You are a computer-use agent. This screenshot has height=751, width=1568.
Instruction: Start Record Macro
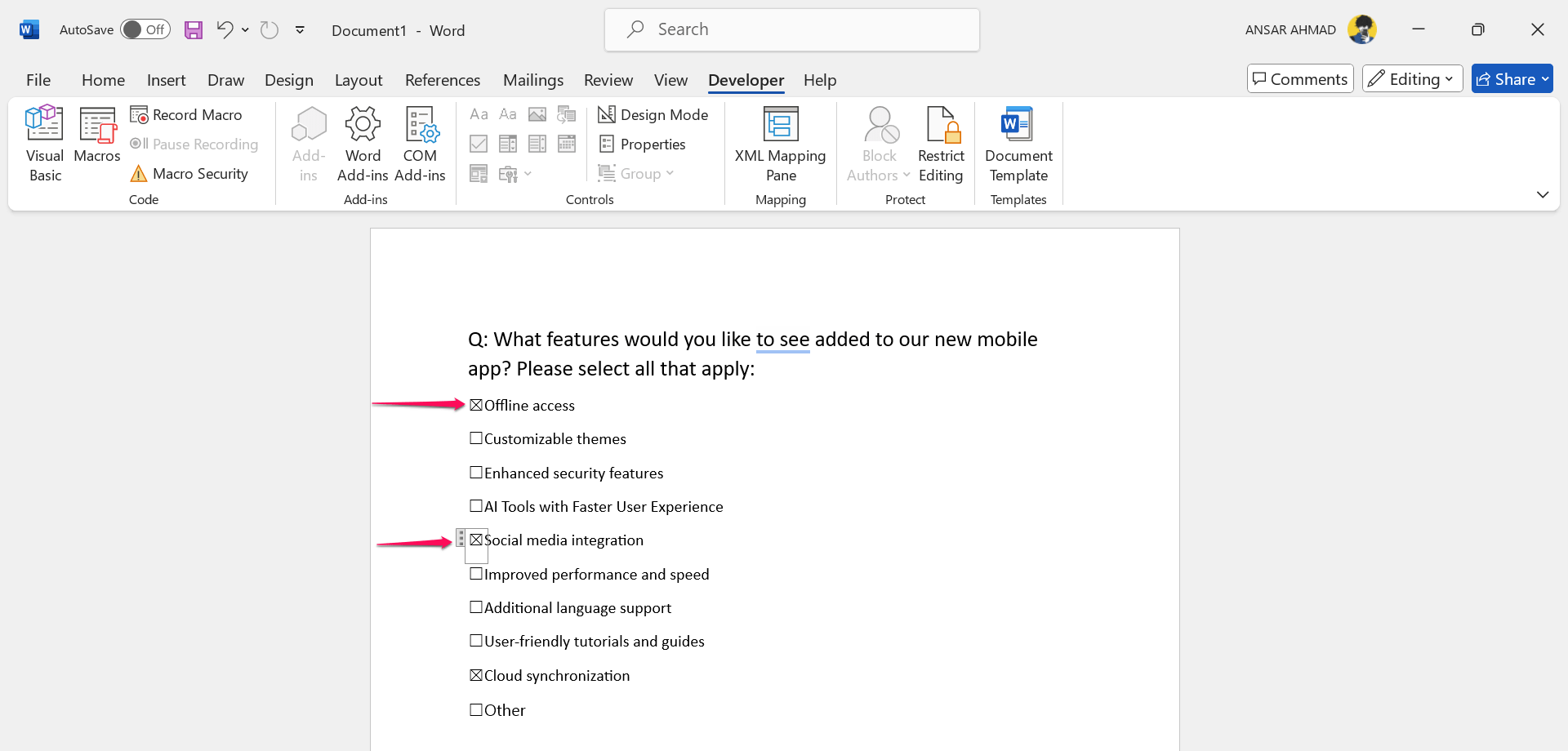click(187, 115)
